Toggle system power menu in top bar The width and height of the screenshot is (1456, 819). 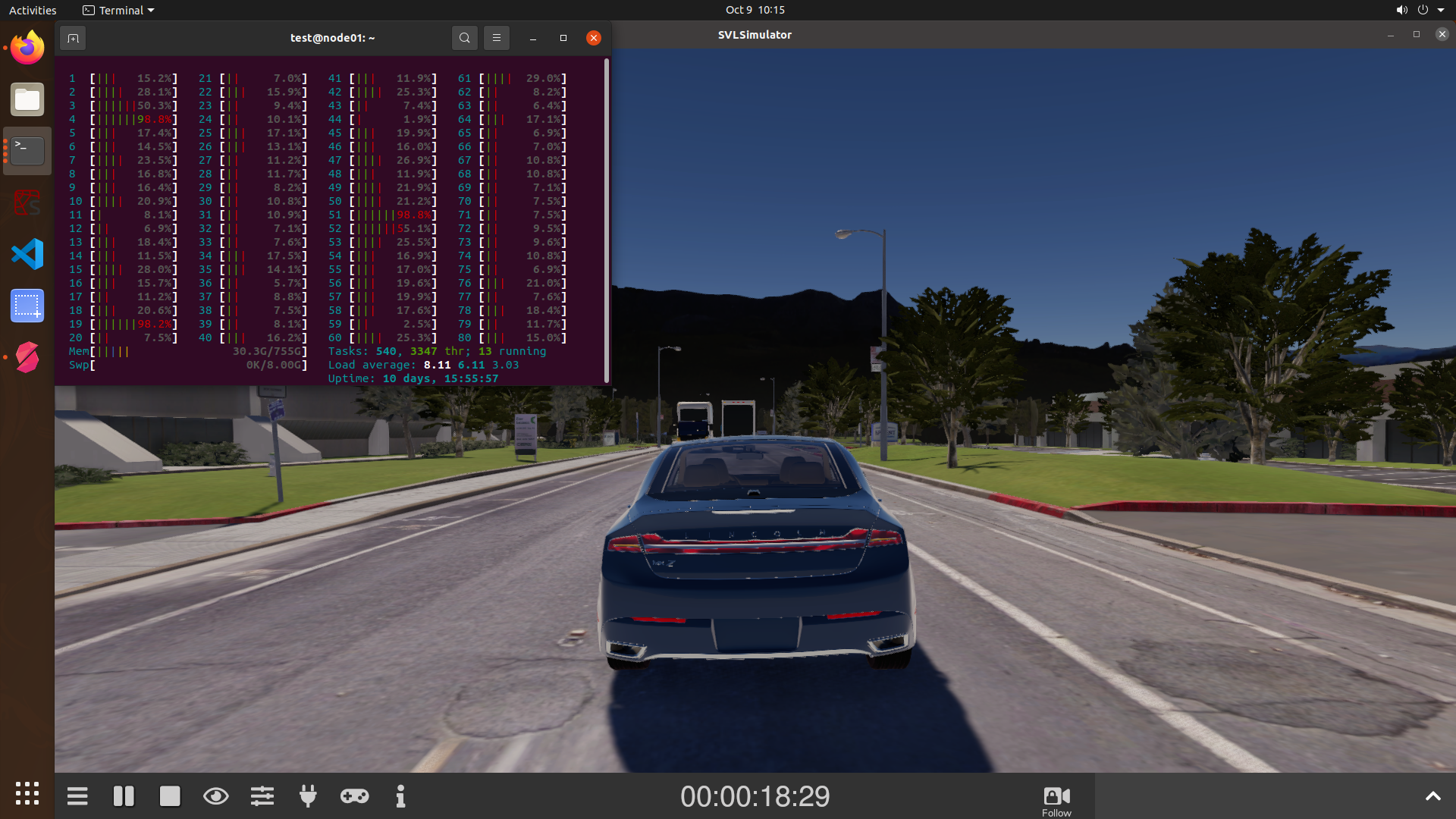tap(1424, 10)
